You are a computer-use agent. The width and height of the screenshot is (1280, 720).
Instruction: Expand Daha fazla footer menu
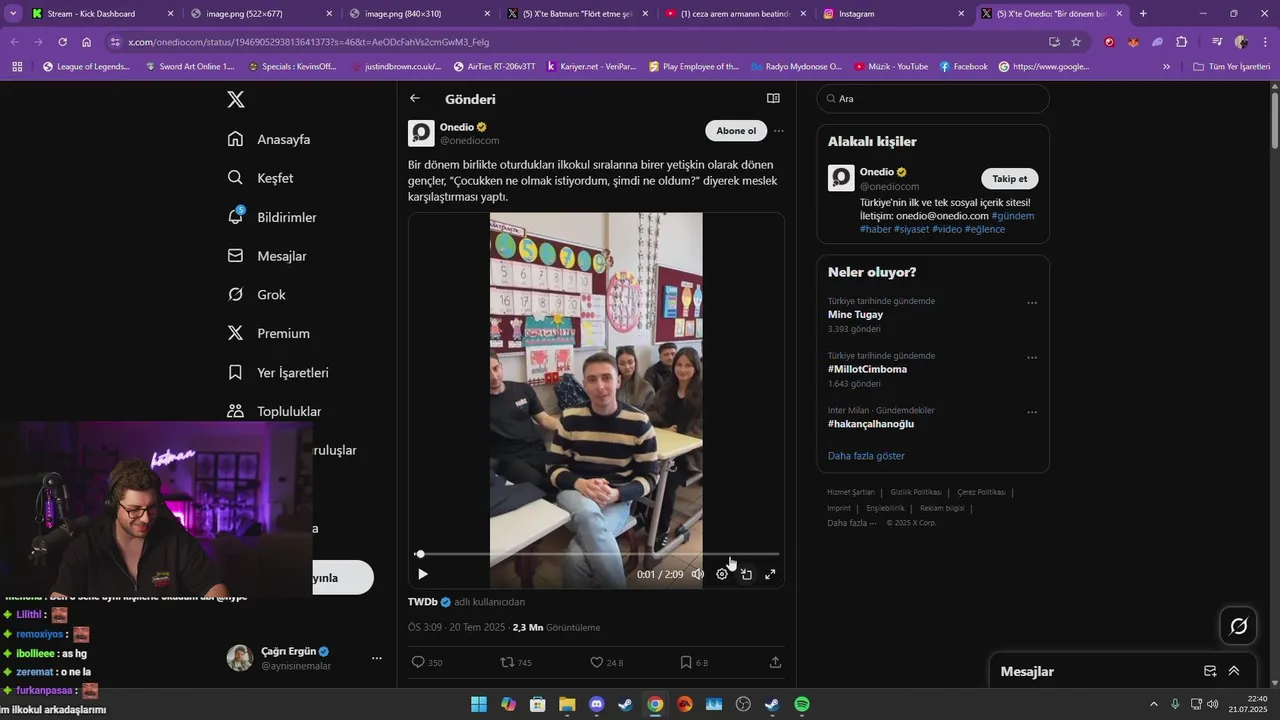coord(851,523)
